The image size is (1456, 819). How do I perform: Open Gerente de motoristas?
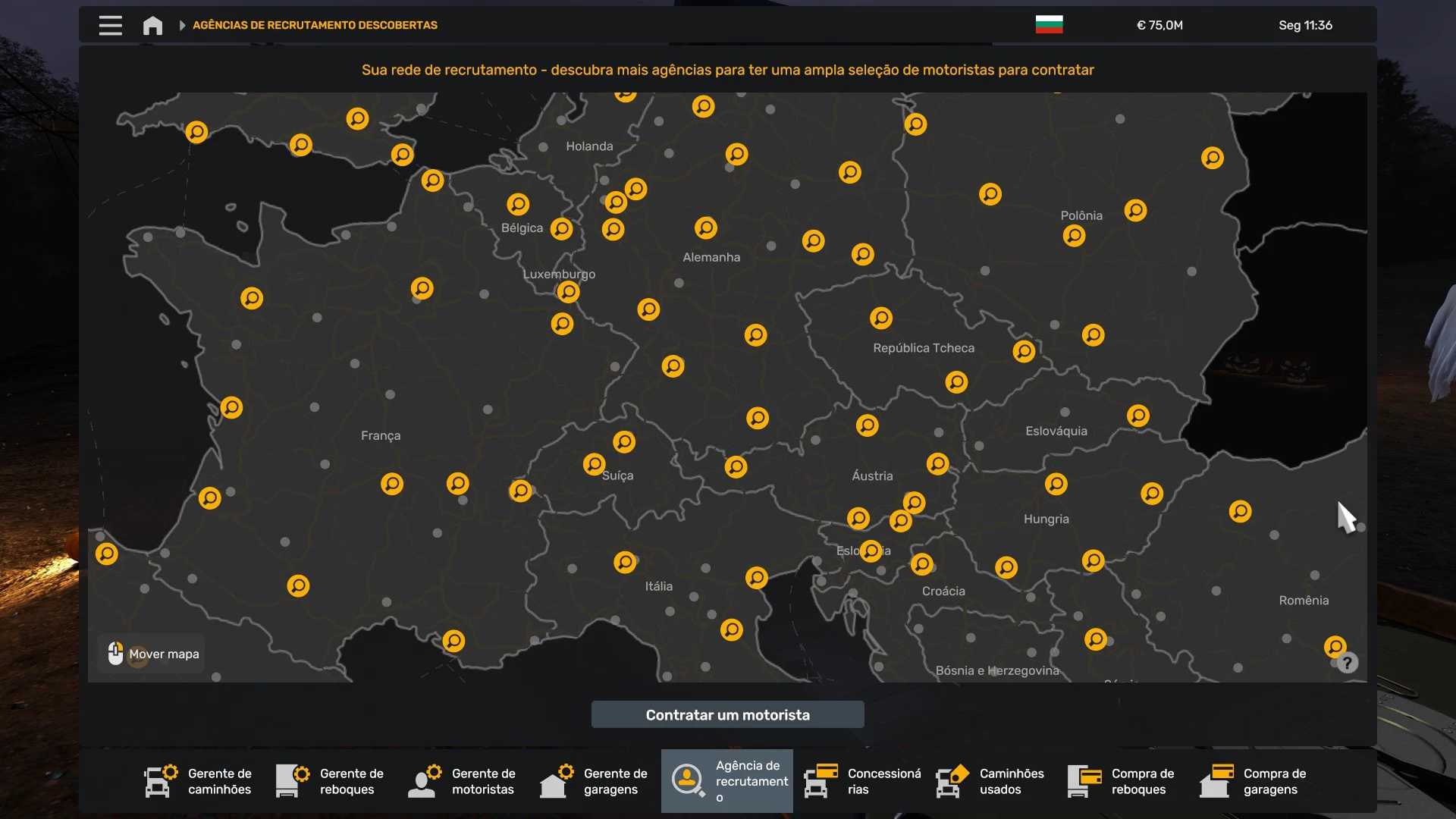[463, 781]
